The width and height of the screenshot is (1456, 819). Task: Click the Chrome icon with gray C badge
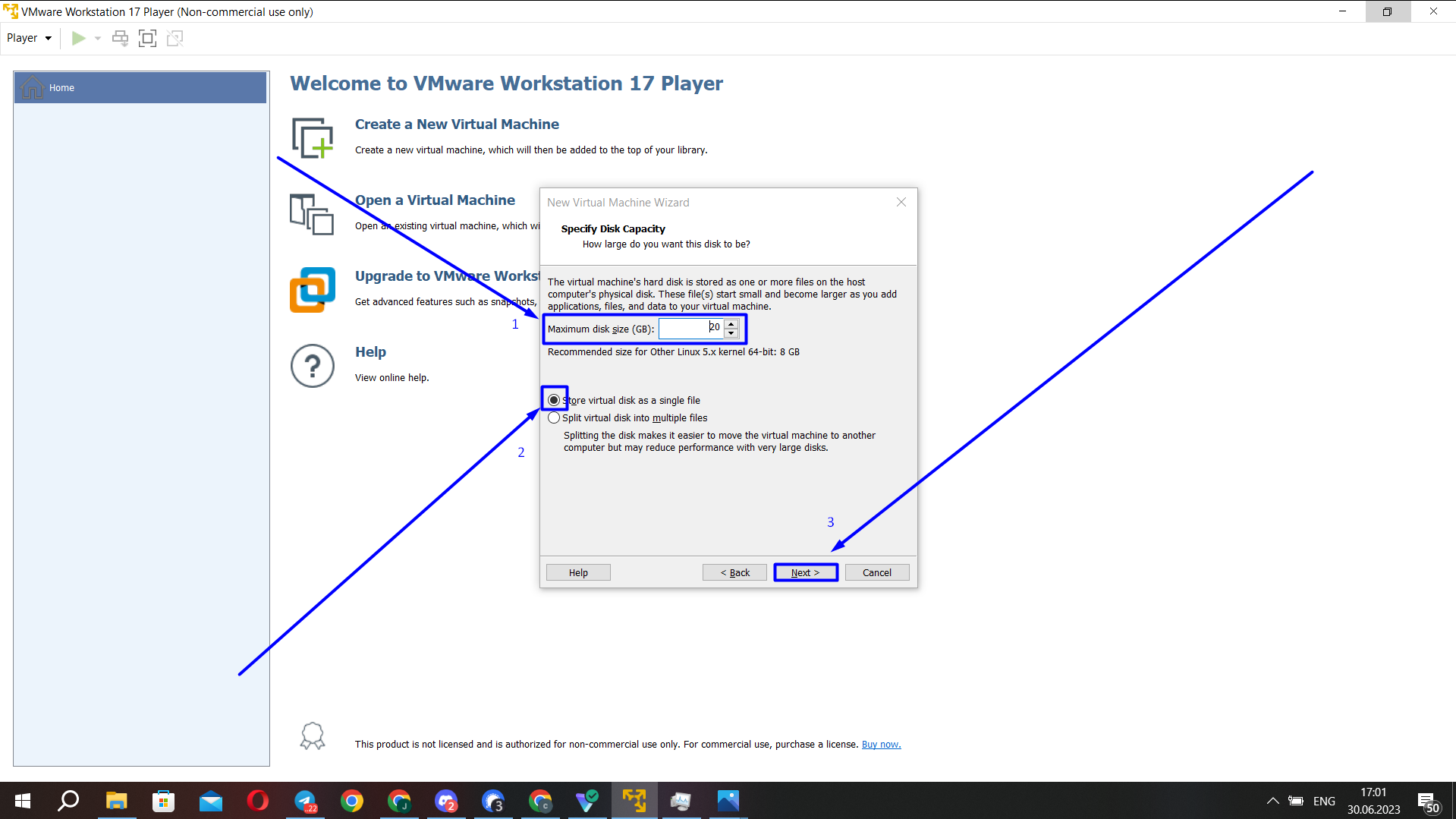pos(540,801)
